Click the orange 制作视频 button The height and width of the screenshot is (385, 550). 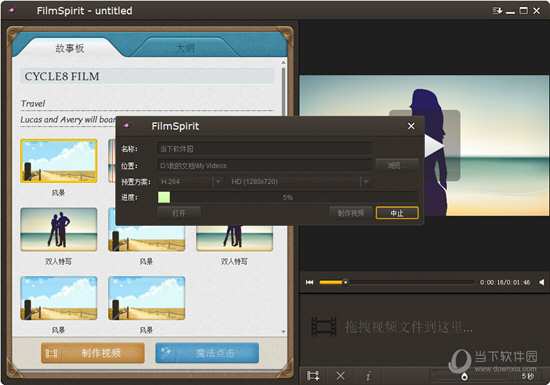pos(93,353)
